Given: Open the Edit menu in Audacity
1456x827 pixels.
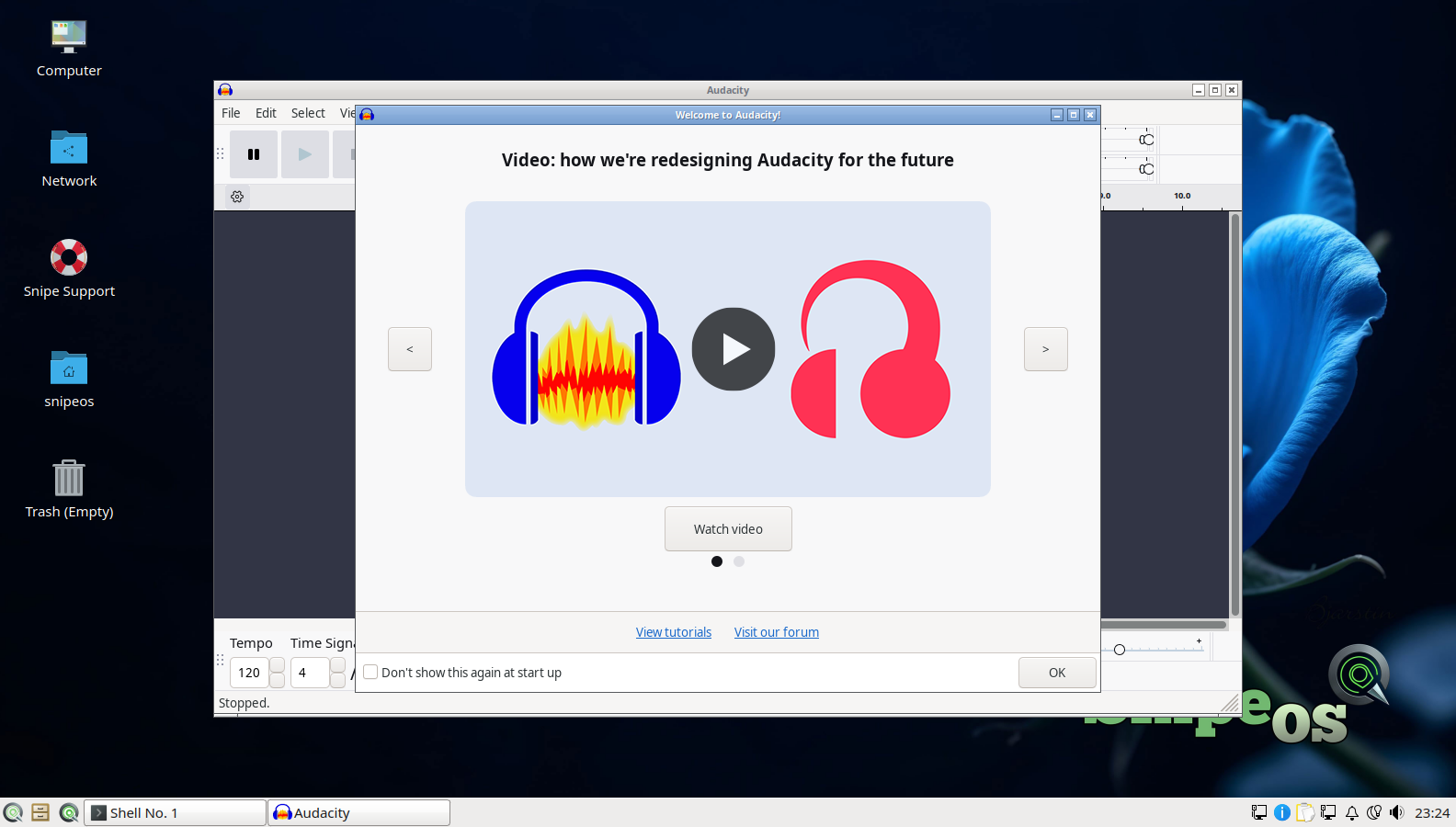Looking at the screenshot, I should 266,113.
